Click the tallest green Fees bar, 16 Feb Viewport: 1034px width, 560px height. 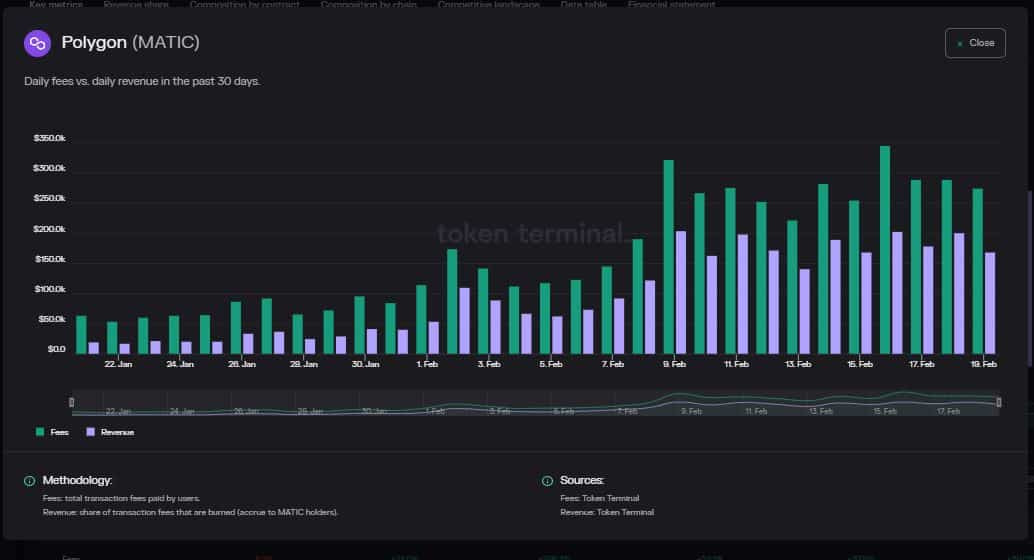point(885,250)
